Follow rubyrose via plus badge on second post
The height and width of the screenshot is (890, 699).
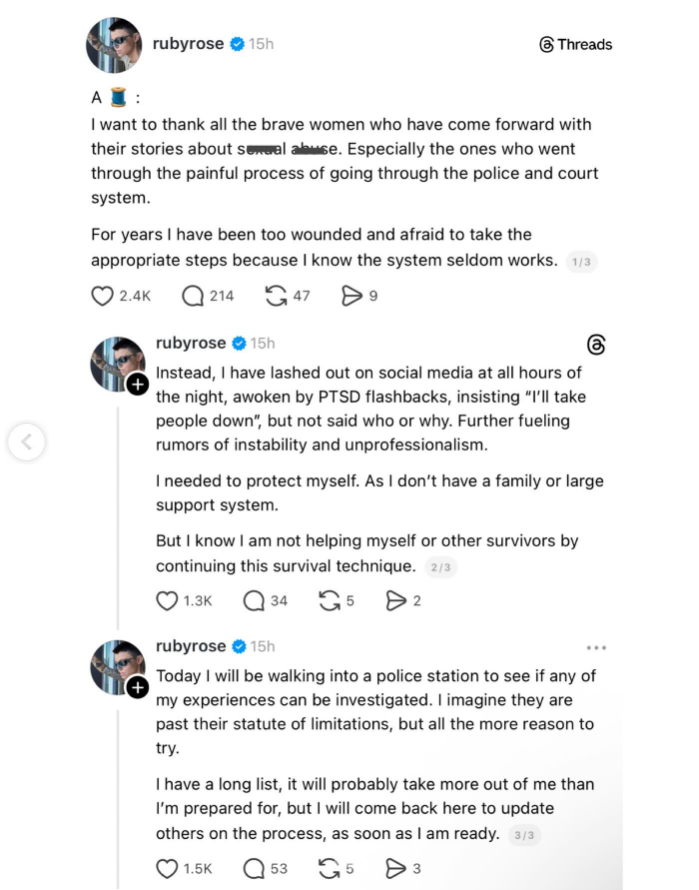pyautogui.click(x=137, y=386)
